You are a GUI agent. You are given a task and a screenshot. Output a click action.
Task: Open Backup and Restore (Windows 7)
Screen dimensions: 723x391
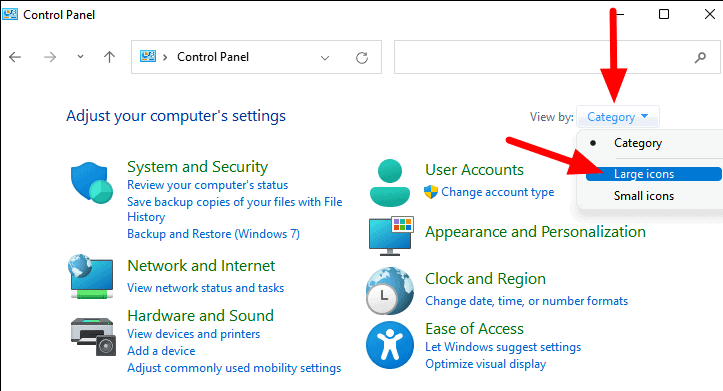click(213, 234)
